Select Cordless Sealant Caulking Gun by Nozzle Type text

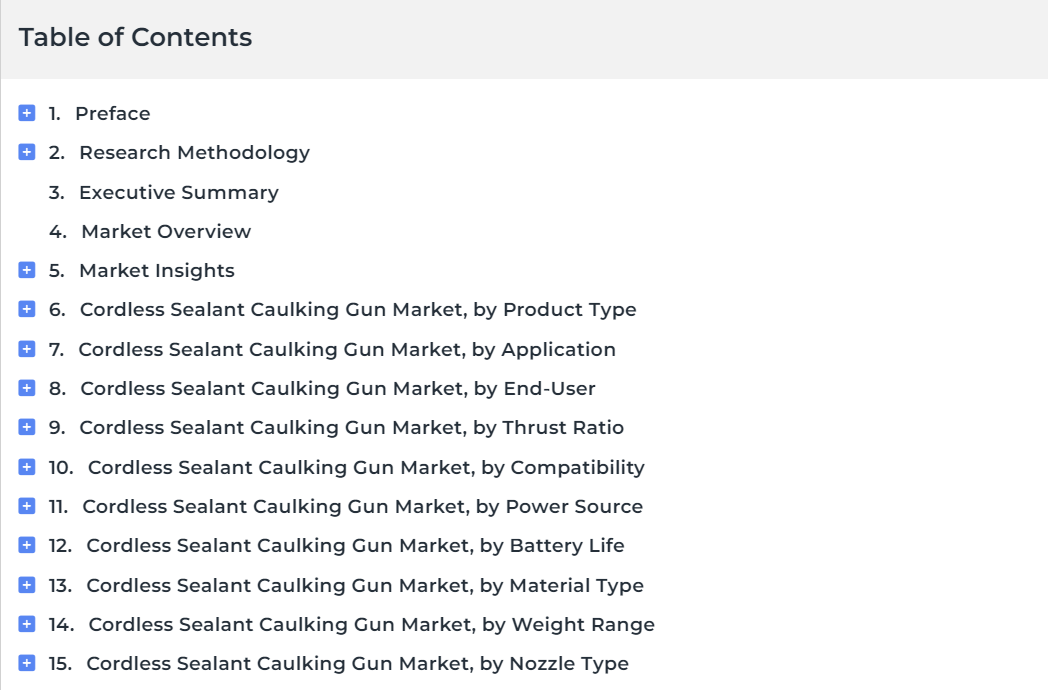click(358, 664)
